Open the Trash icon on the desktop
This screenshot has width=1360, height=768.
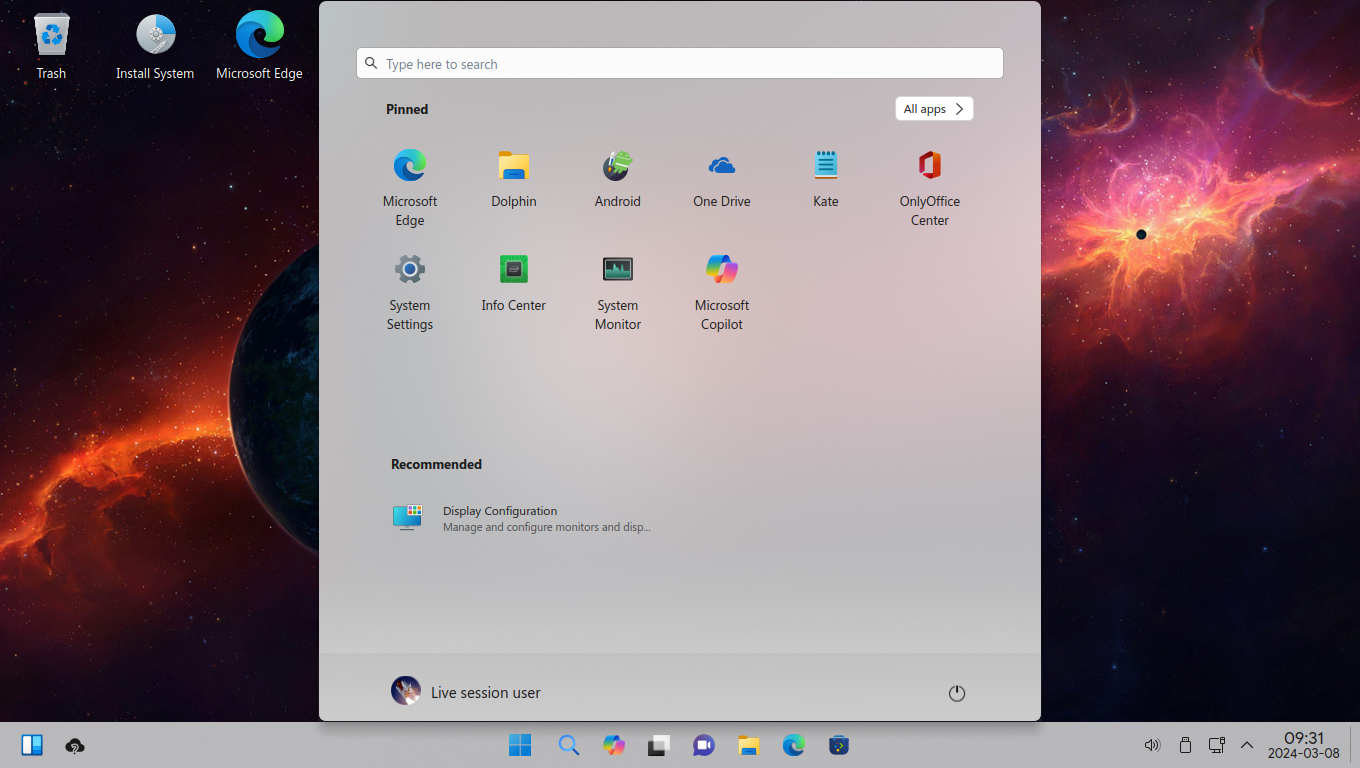(51, 46)
